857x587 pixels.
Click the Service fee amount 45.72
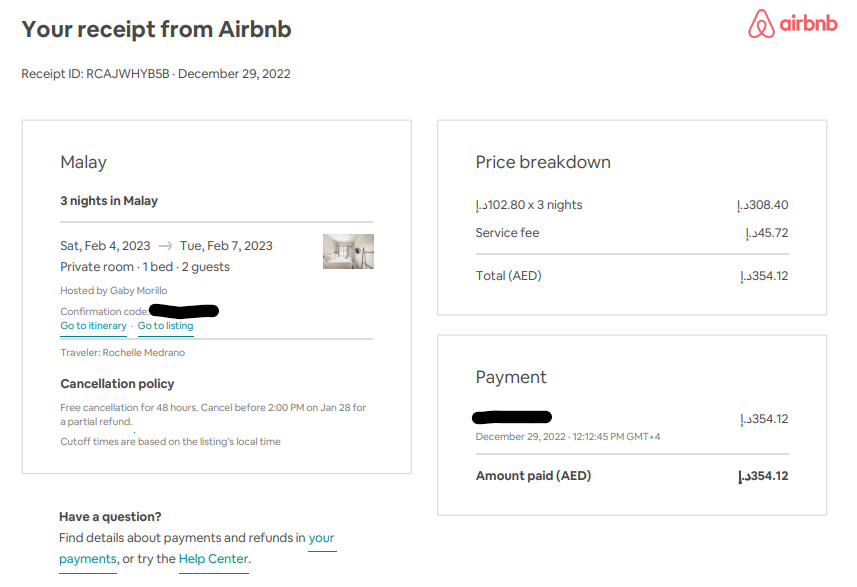click(767, 233)
